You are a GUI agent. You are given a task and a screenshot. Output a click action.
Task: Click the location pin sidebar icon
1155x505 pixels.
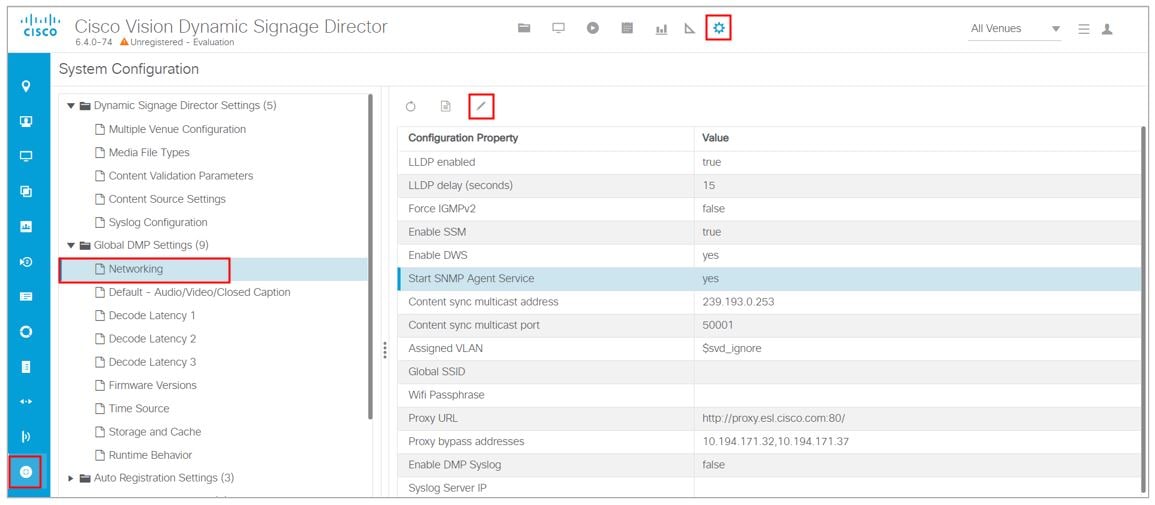click(27, 87)
